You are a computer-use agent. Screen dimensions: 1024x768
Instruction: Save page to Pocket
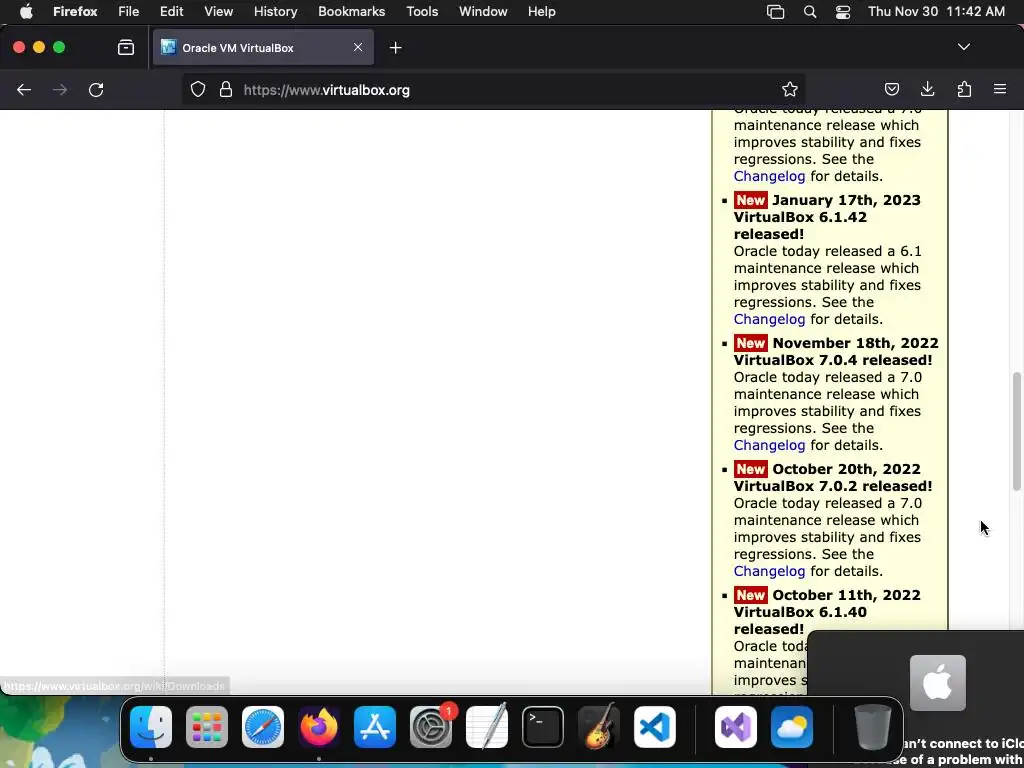coord(891,90)
